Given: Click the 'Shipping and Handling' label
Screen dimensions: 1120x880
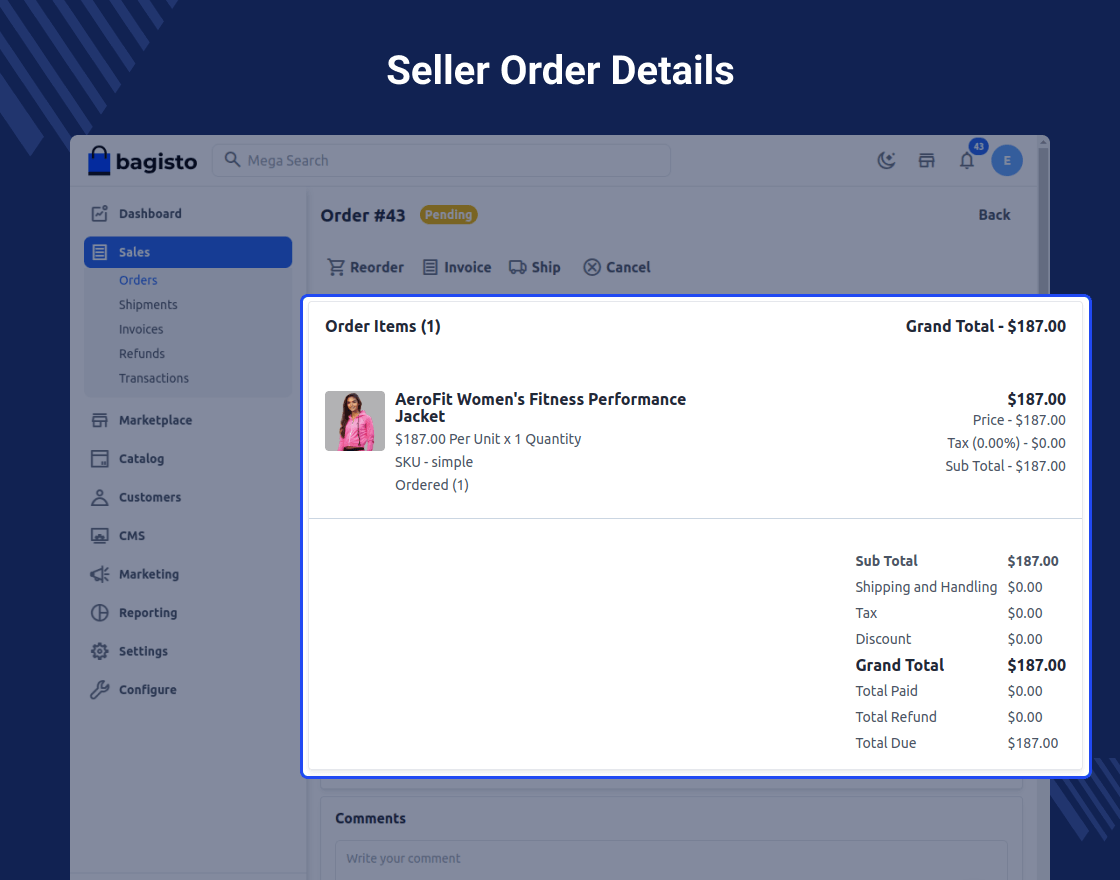Looking at the screenshot, I should [926, 587].
